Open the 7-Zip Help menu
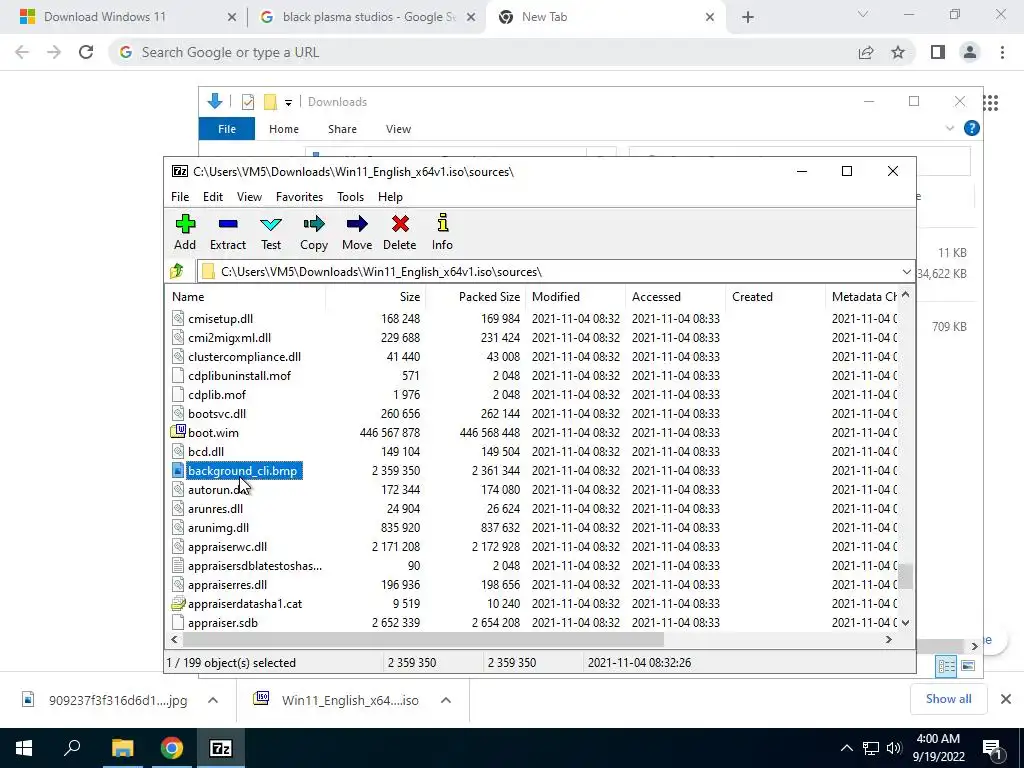Screen dimensions: 1024x768 tap(391, 197)
